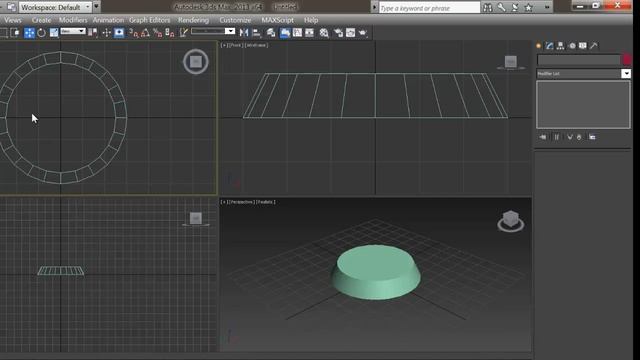The image size is (640, 360).
Task: Expand the quick access toolbar arrow
Action: click(96, 7)
